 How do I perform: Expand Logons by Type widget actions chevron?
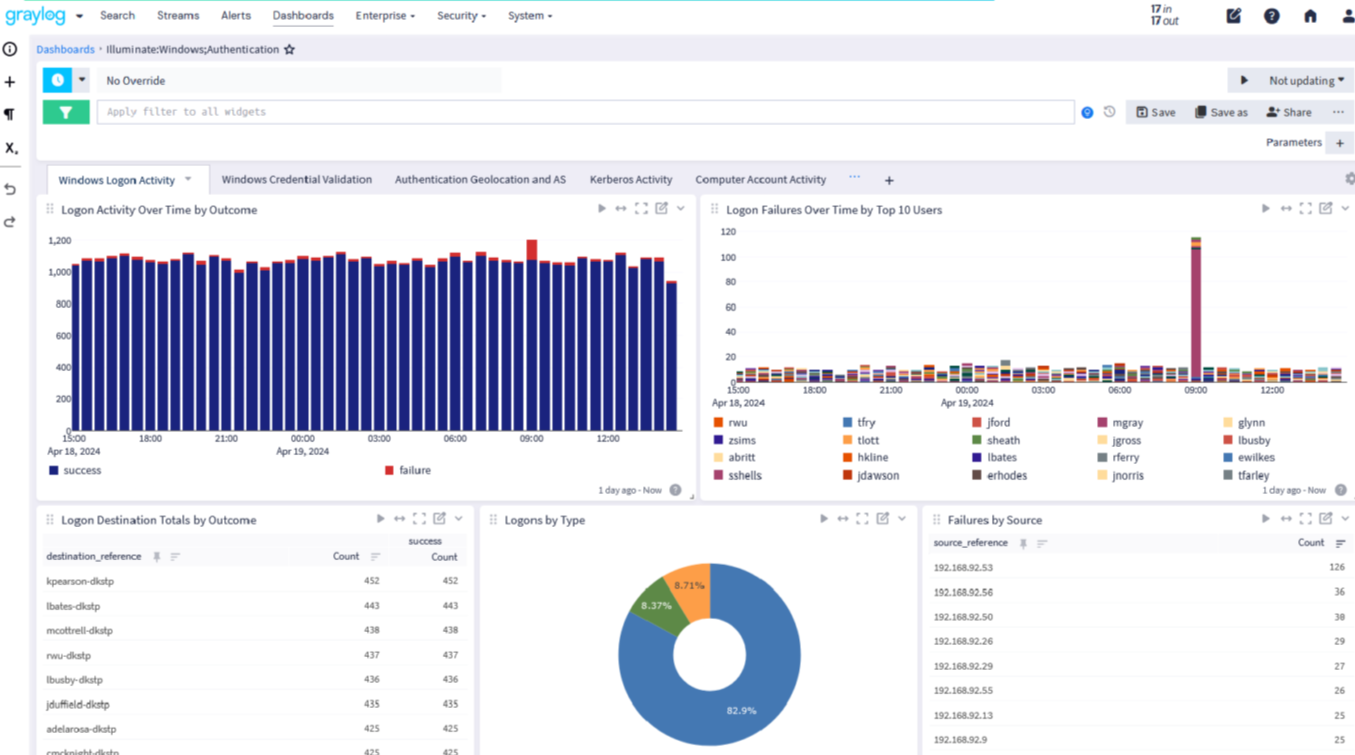902,519
